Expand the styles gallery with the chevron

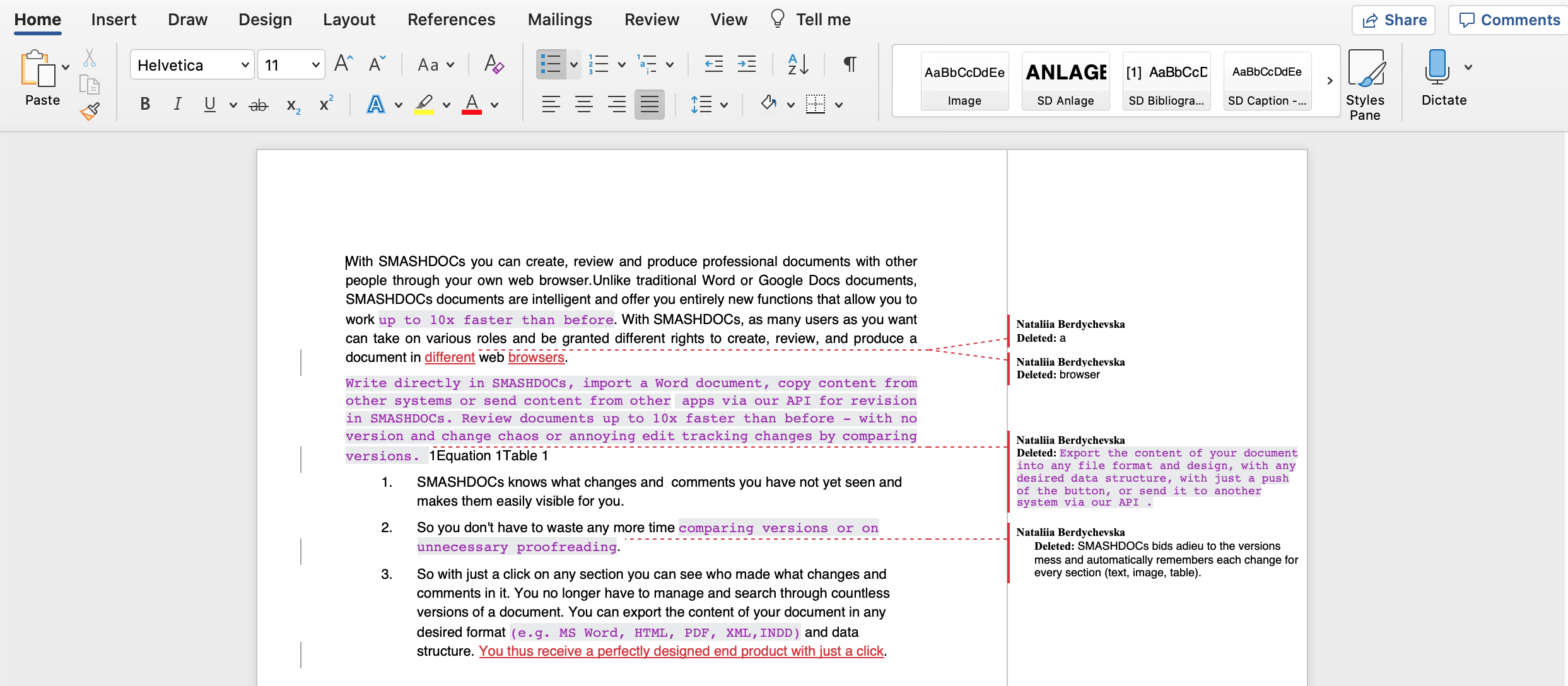pyautogui.click(x=1330, y=81)
